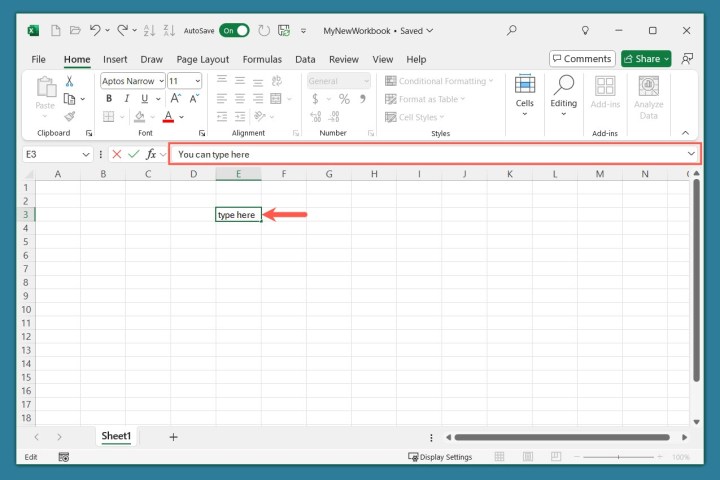
Task: Click the Cut scissors icon
Action: pyautogui.click(x=69, y=81)
